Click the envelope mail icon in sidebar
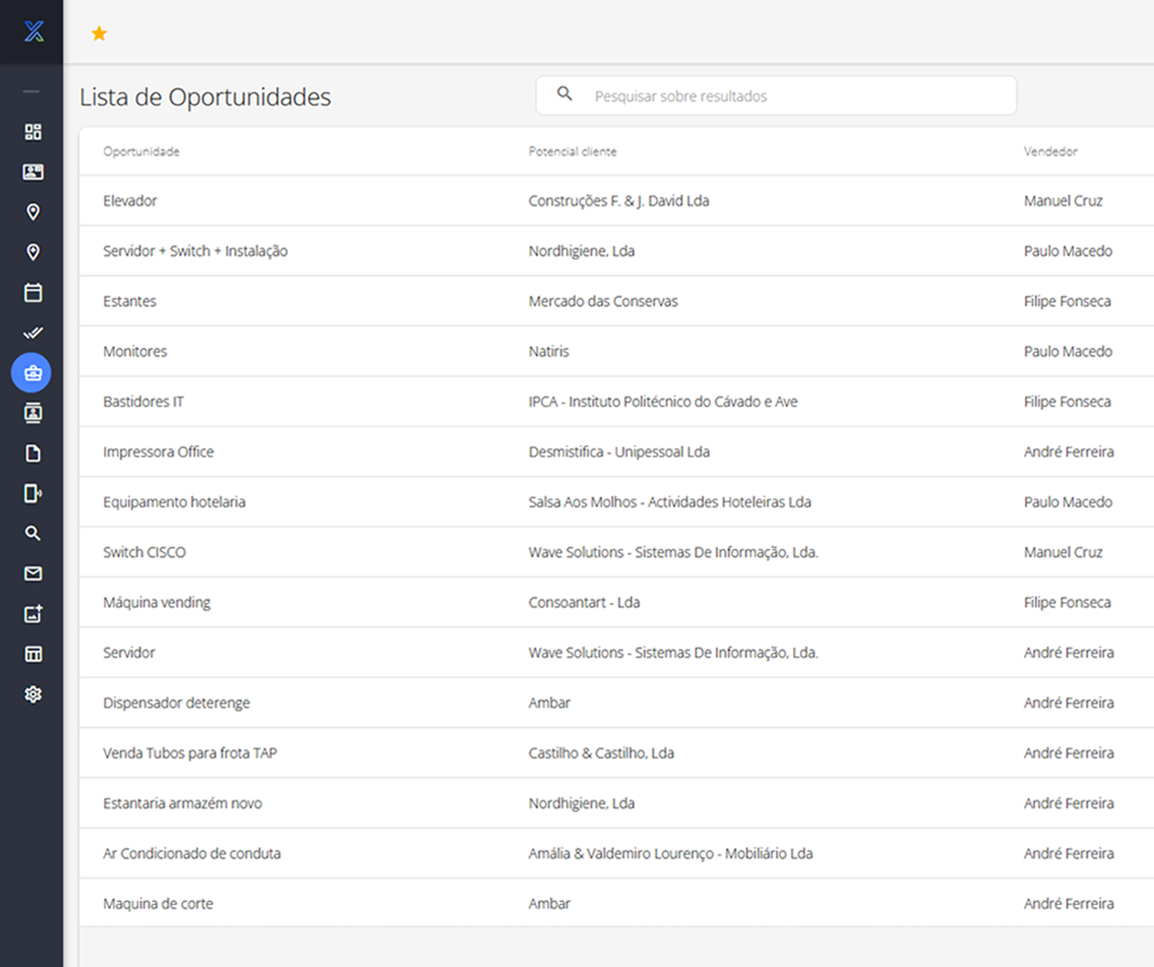 pyautogui.click(x=33, y=574)
